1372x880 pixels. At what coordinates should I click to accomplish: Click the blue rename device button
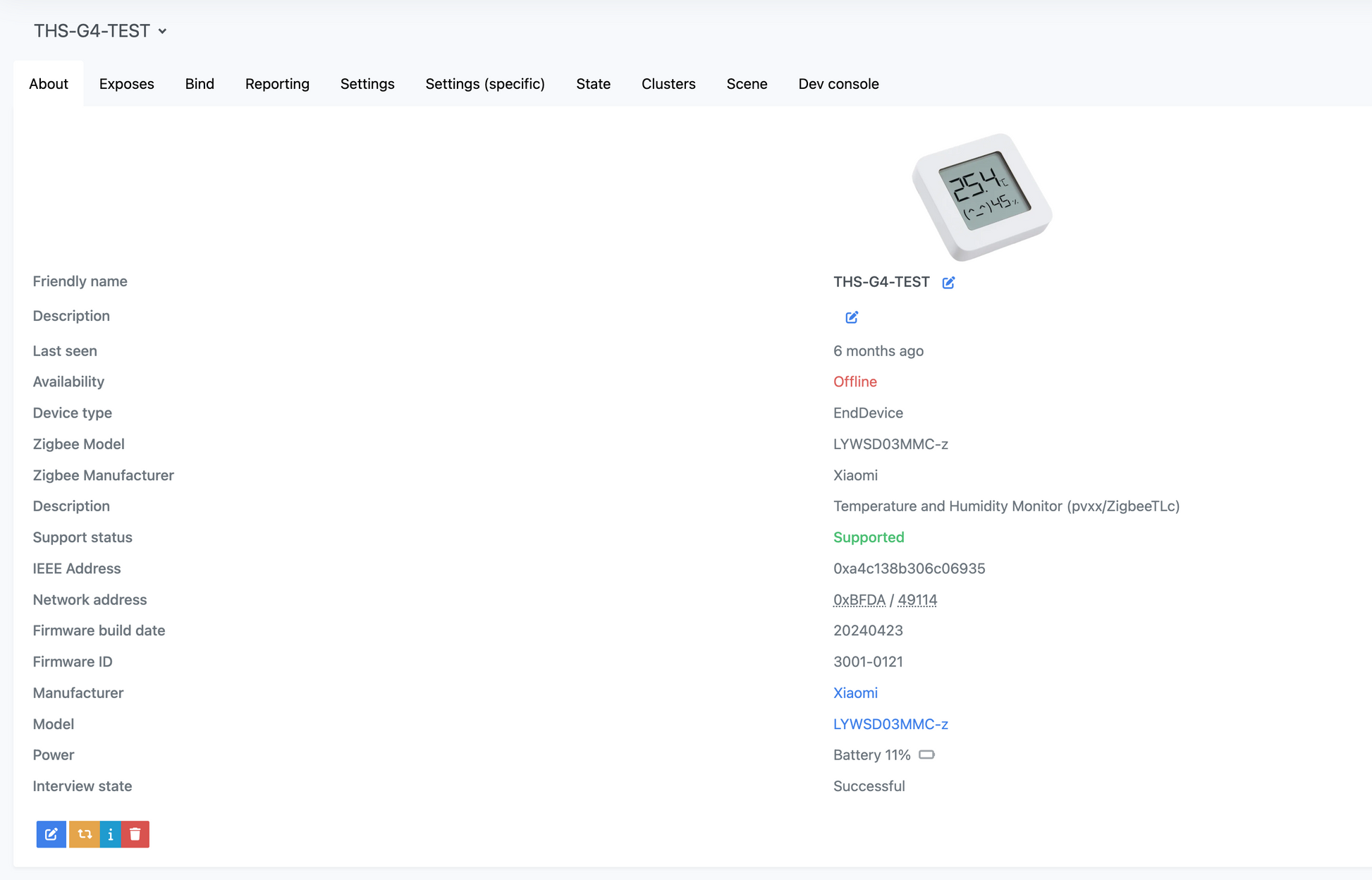[51, 834]
